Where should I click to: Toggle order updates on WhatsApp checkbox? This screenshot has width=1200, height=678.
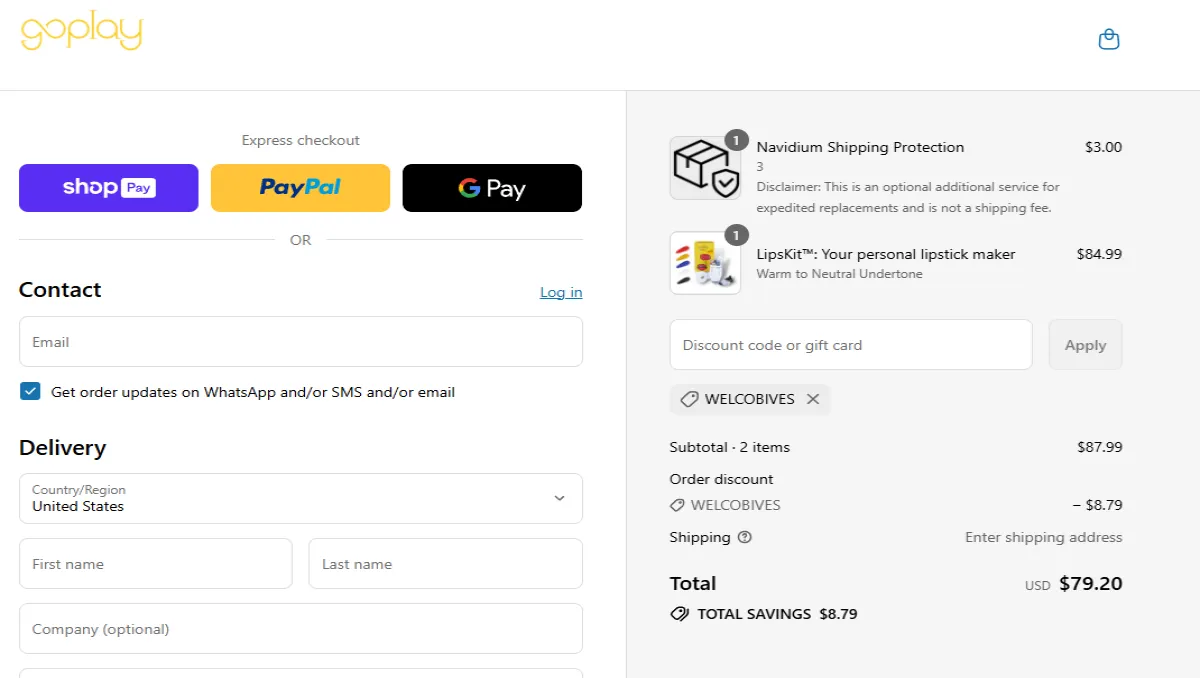click(30, 391)
